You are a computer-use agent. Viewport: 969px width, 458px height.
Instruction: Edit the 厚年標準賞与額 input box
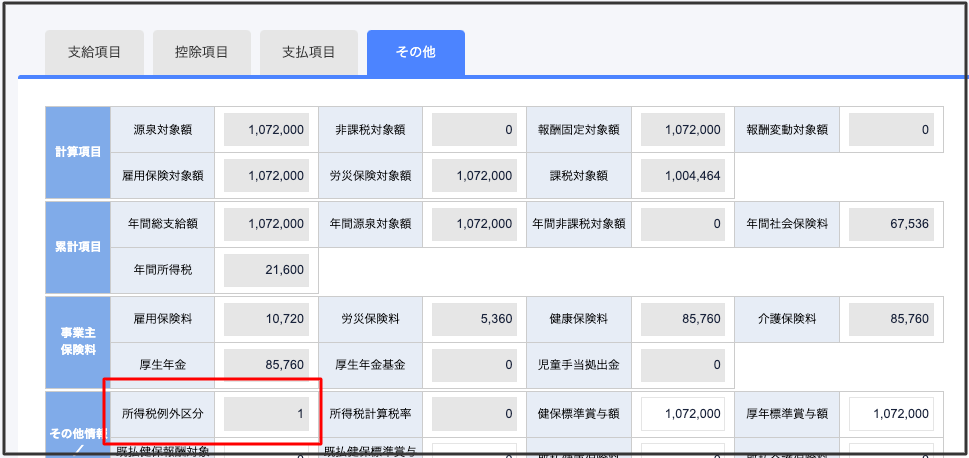[x=890, y=414]
